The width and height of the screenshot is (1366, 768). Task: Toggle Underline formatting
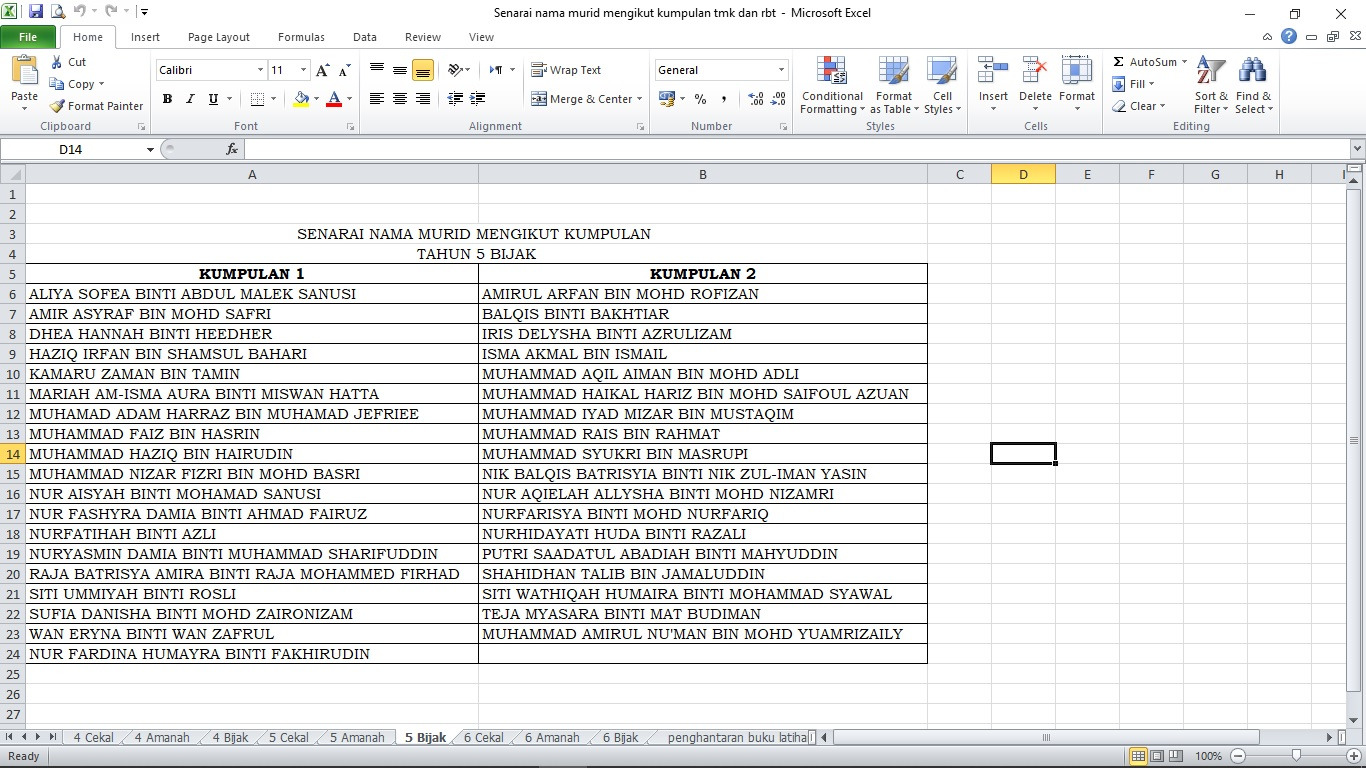tap(213, 99)
